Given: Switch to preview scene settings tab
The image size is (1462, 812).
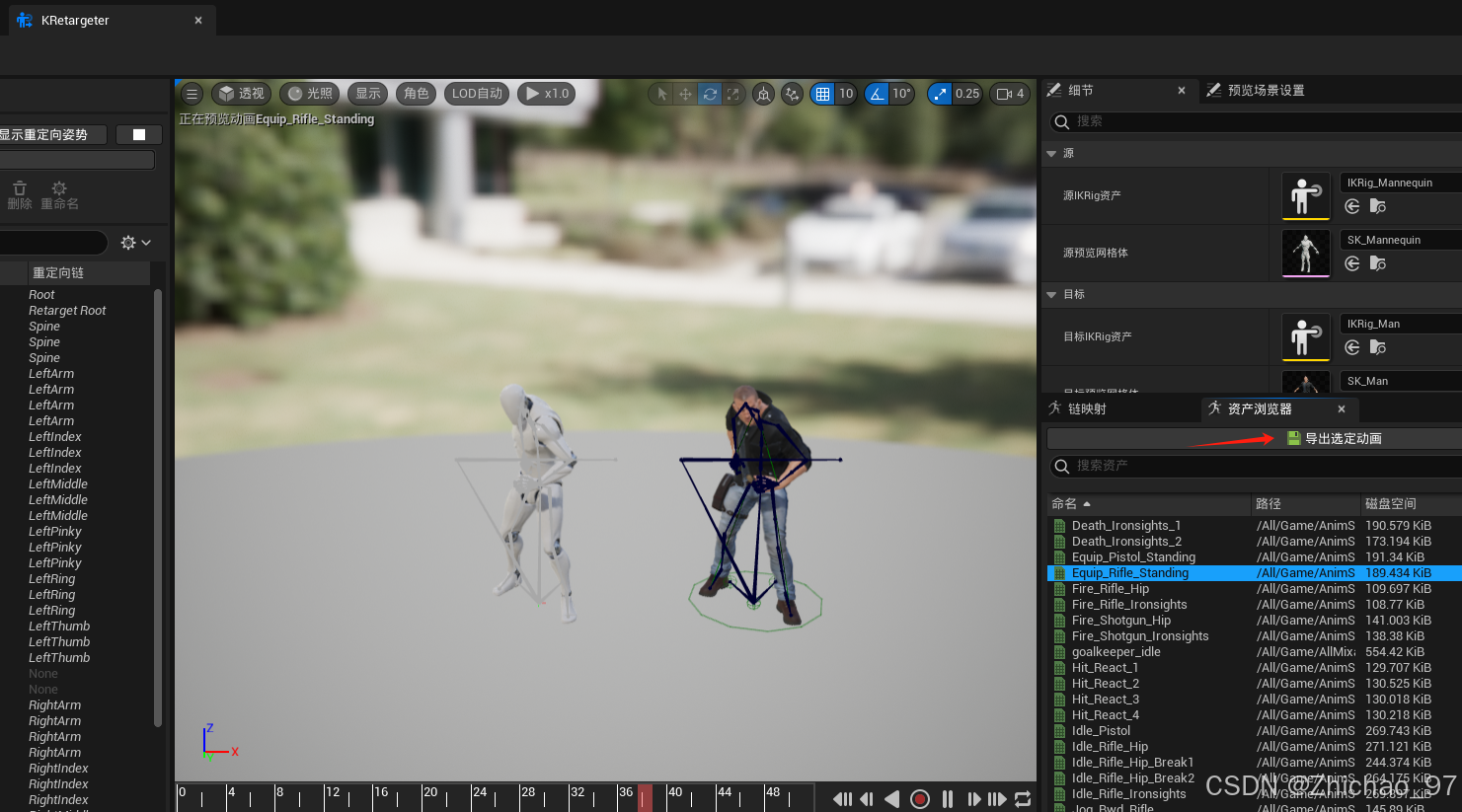Looking at the screenshot, I should 1266,90.
